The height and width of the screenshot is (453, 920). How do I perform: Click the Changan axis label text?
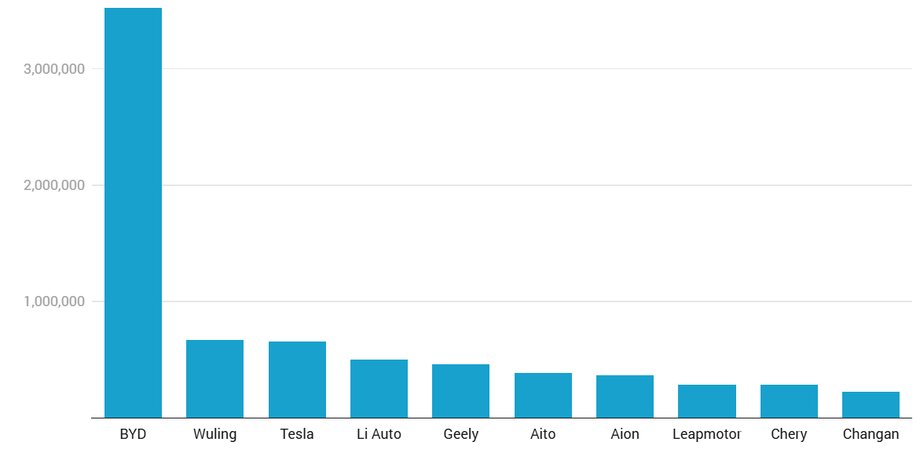point(871,434)
